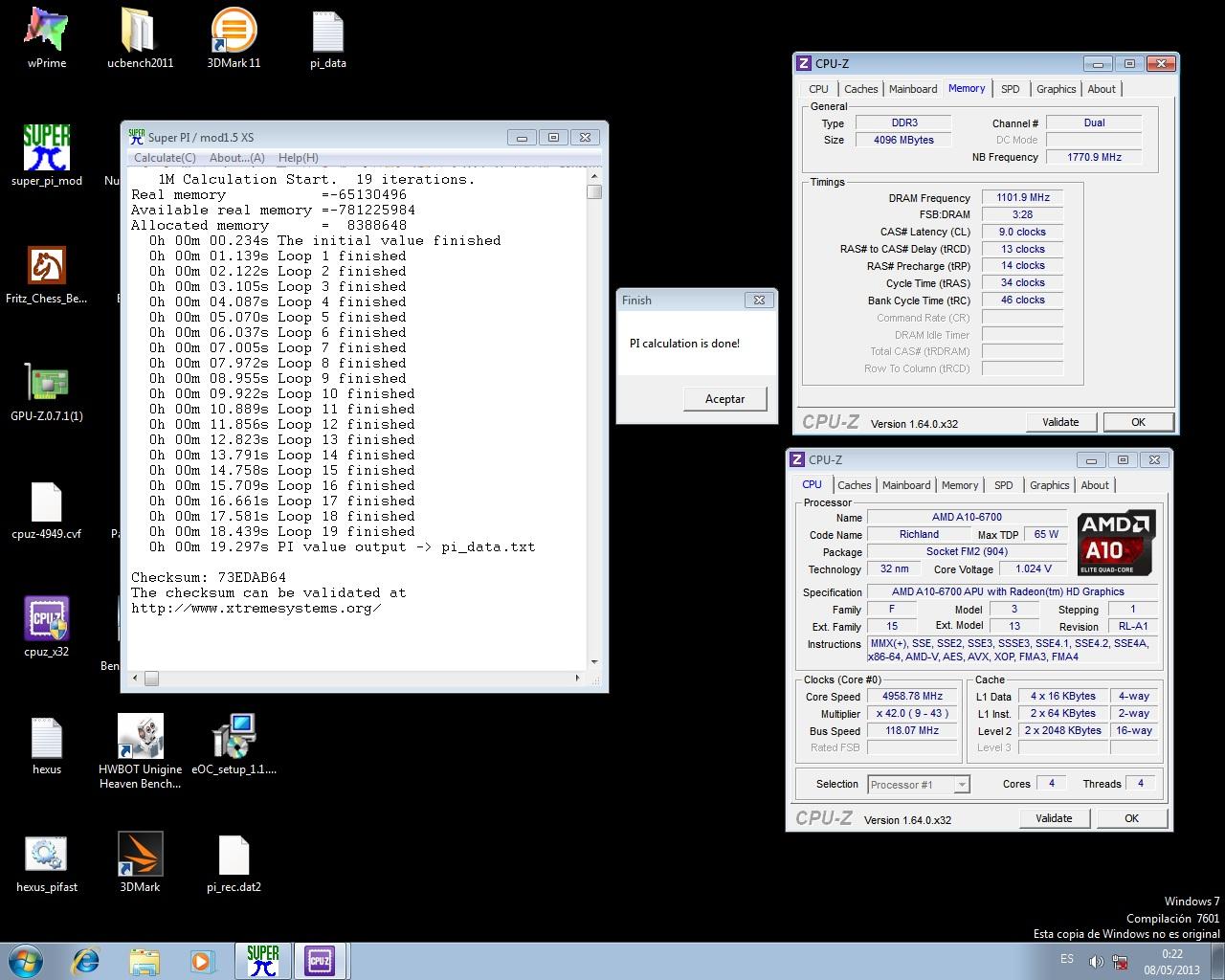
Task: Click the DRAM Frequency 1101.9 MHz field
Action: click(1023, 198)
